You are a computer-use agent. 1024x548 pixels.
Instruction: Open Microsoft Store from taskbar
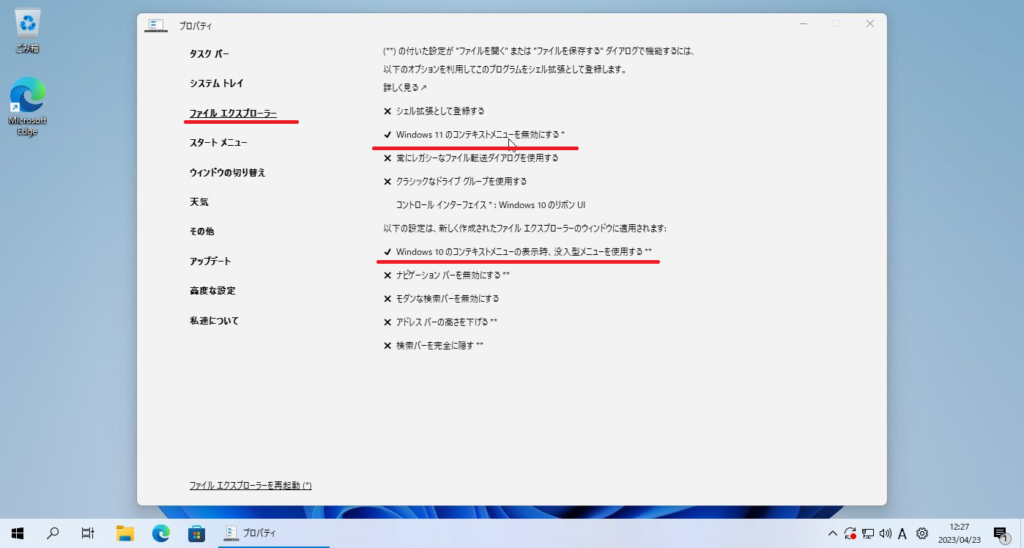point(196,533)
